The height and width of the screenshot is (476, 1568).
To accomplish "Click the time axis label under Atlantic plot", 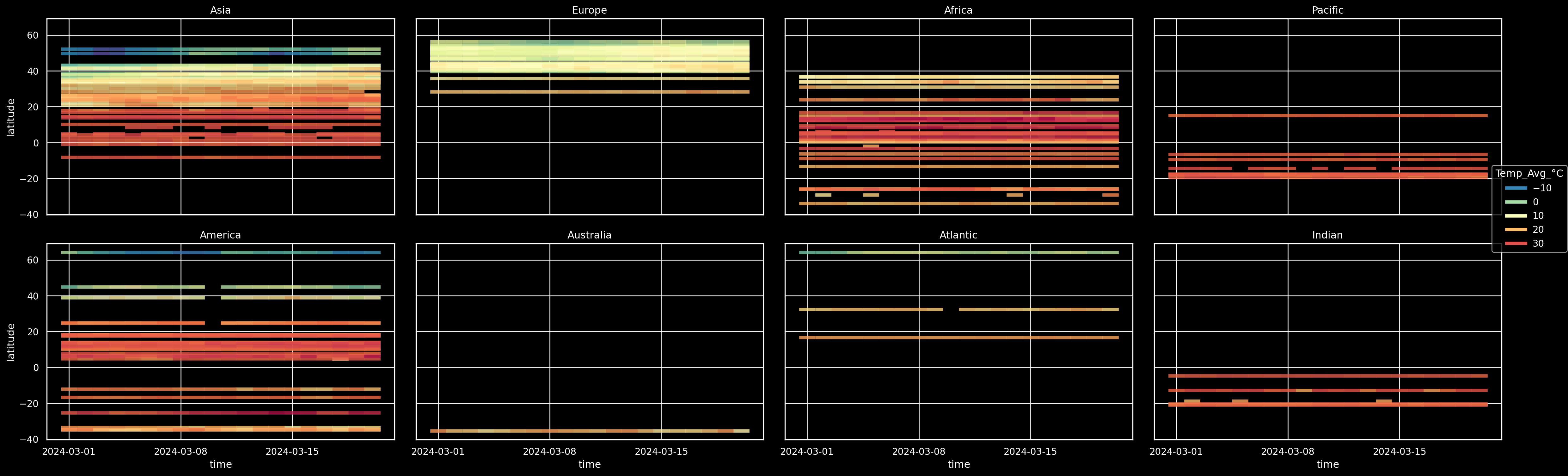I will point(958,464).
